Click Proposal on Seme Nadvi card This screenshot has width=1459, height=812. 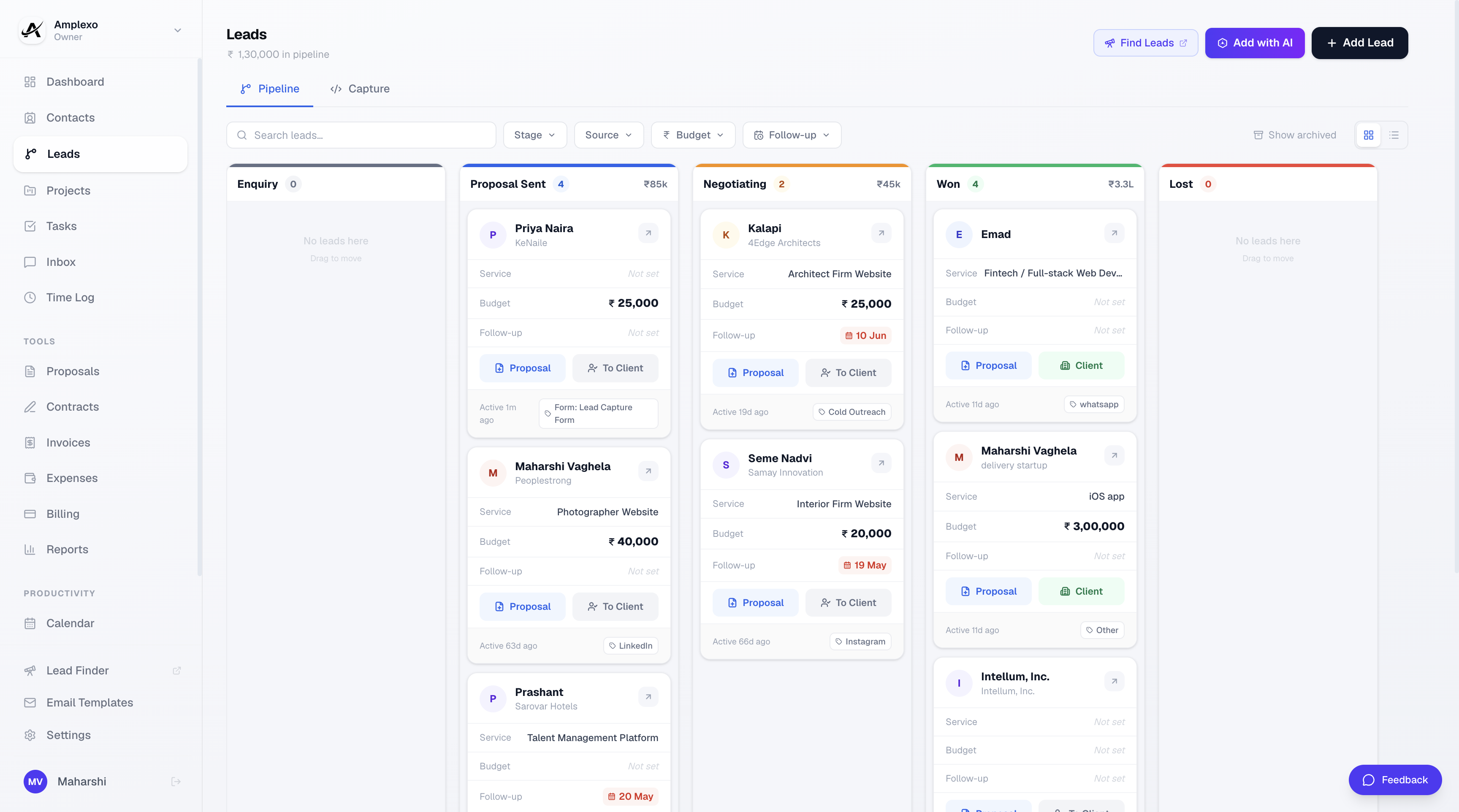pos(755,603)
